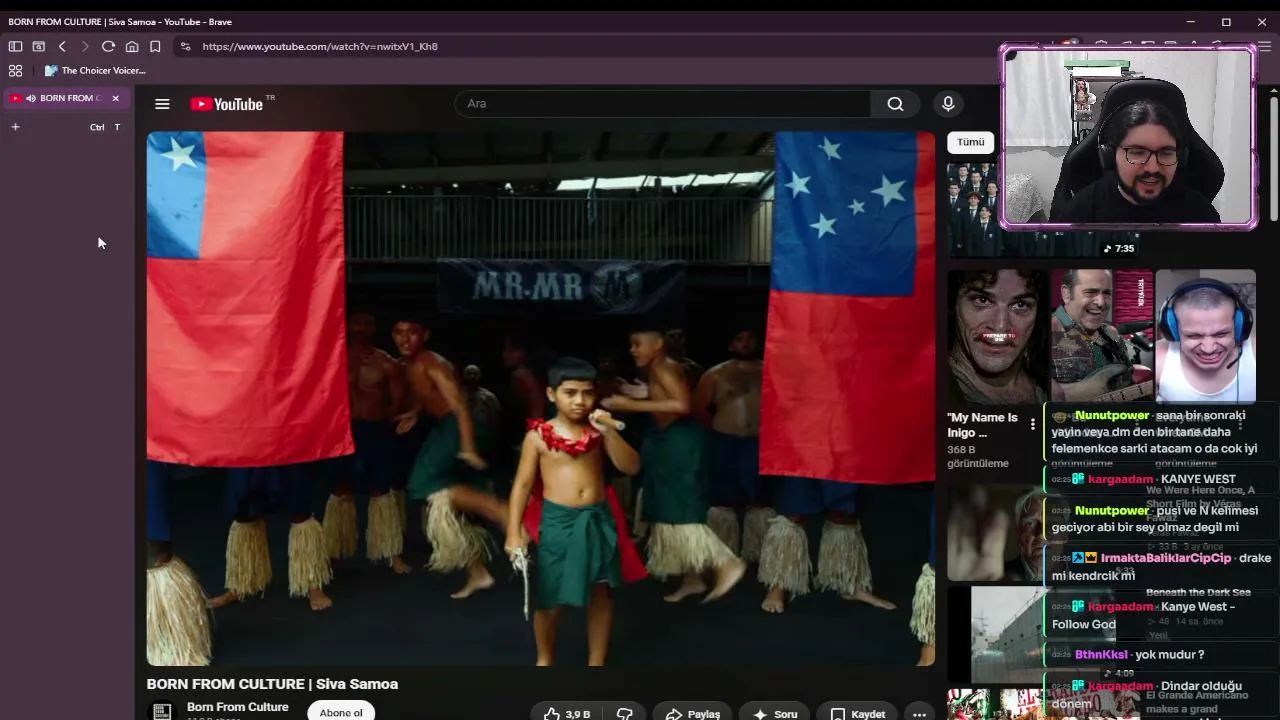This screenshot has height=720, width=1280.
Task: Minimize the Brave browser window
Action: click(x=1190, y=22)
